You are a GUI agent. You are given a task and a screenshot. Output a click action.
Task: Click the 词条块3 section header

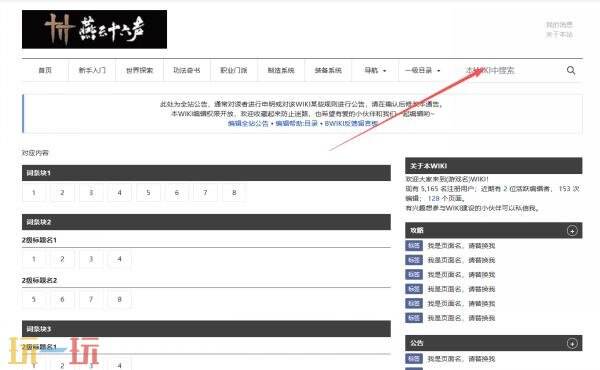click(206, 329)
